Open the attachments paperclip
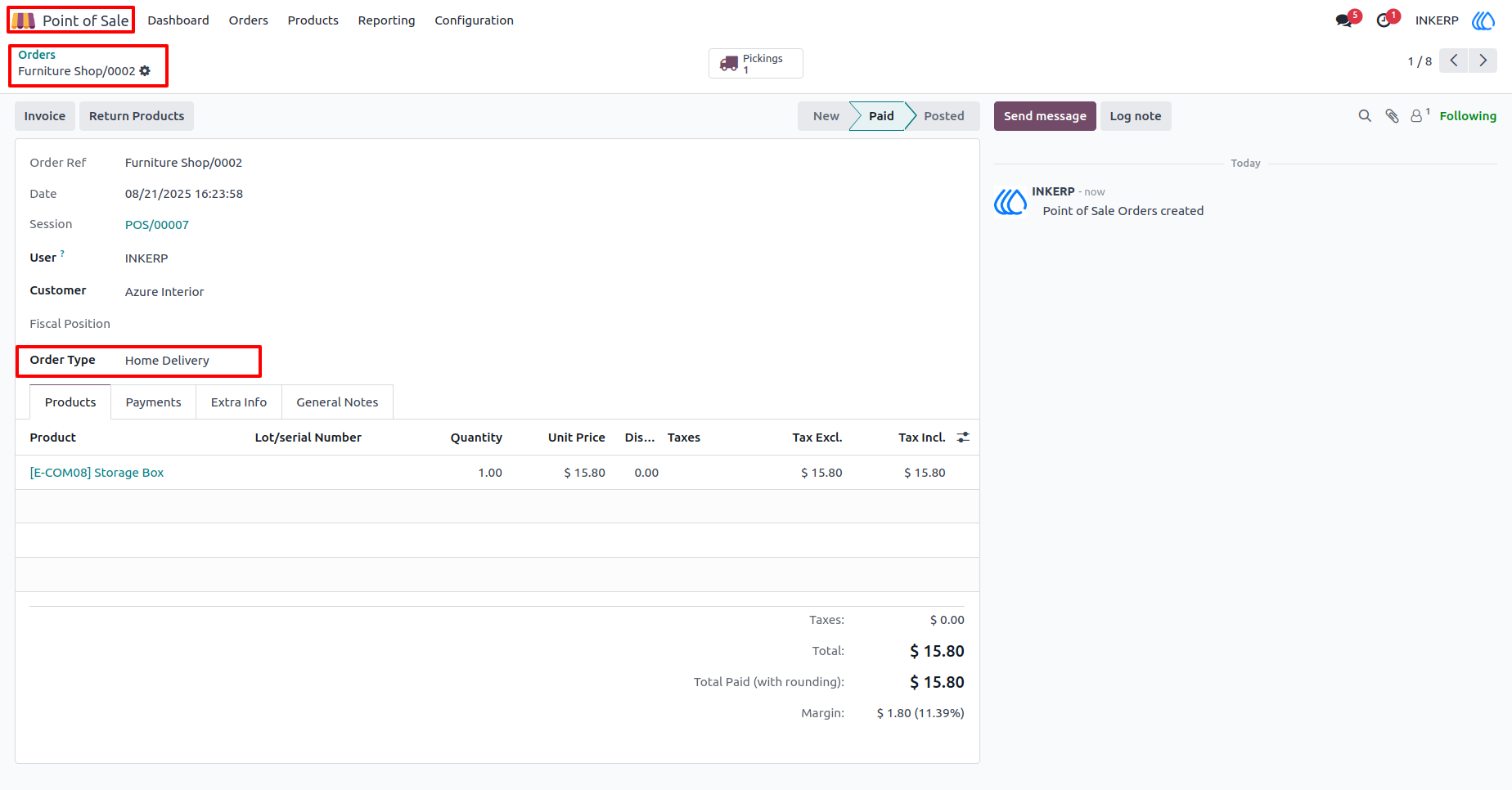This screenshot has width=1512, height=790. point(1392,116)
